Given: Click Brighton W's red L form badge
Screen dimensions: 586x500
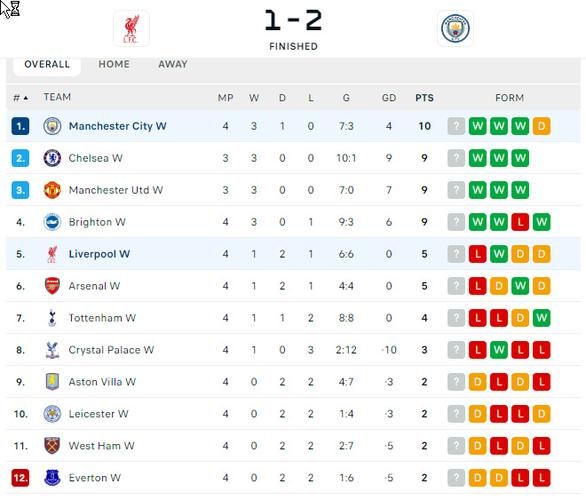Looking at the screenshot, I should (520, 222).
